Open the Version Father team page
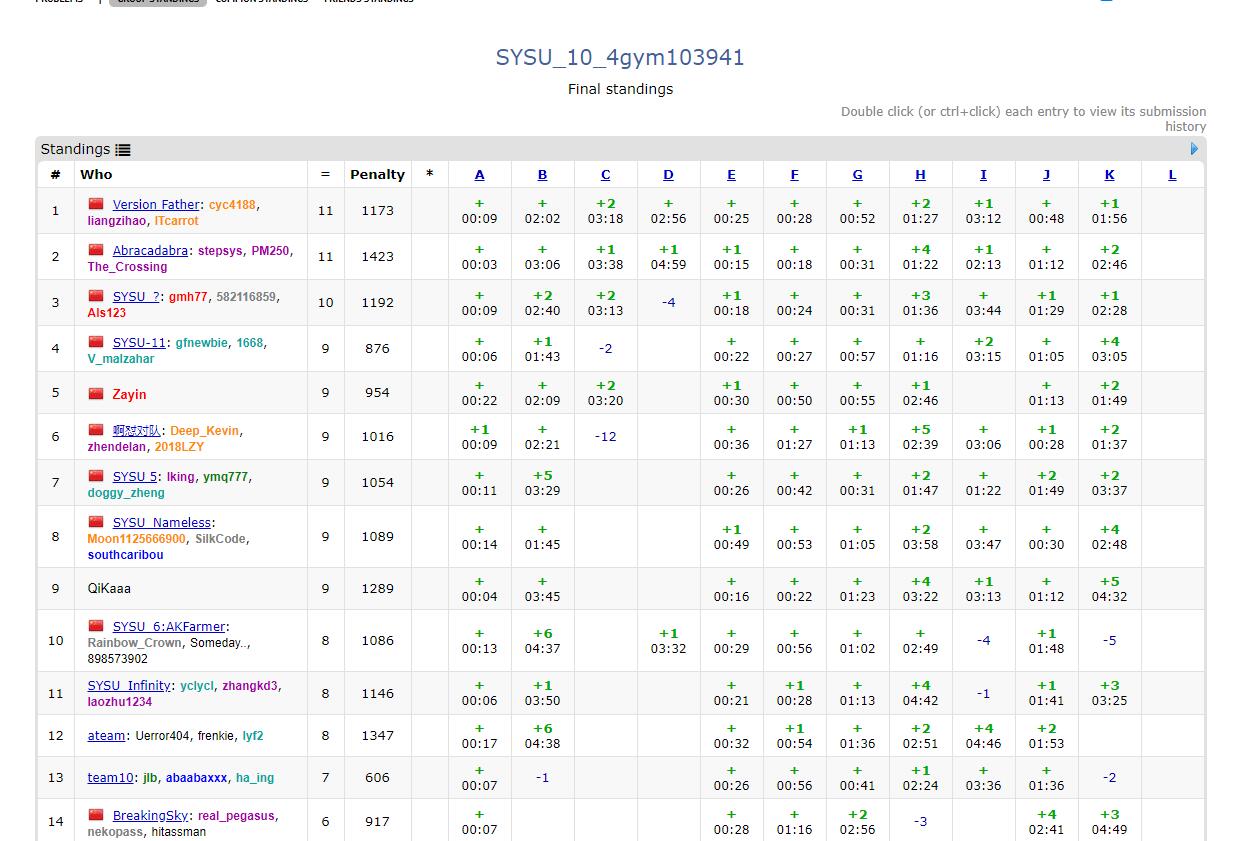Viewport: 1240px width, 841px height. tap(156, 205)
